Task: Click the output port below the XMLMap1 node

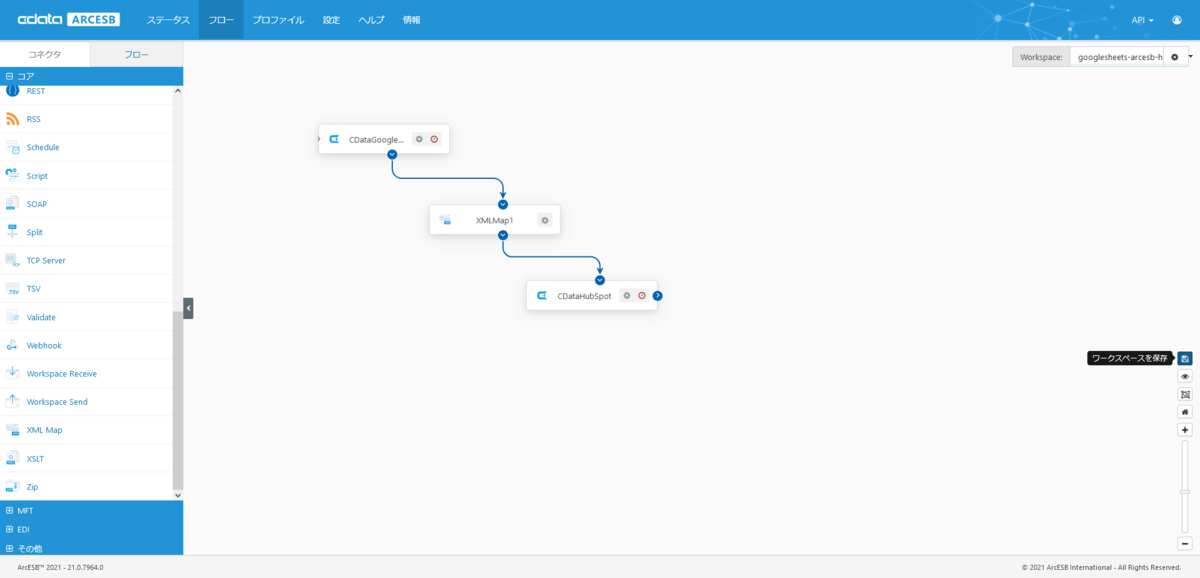Action: click(x=503, y=235)
